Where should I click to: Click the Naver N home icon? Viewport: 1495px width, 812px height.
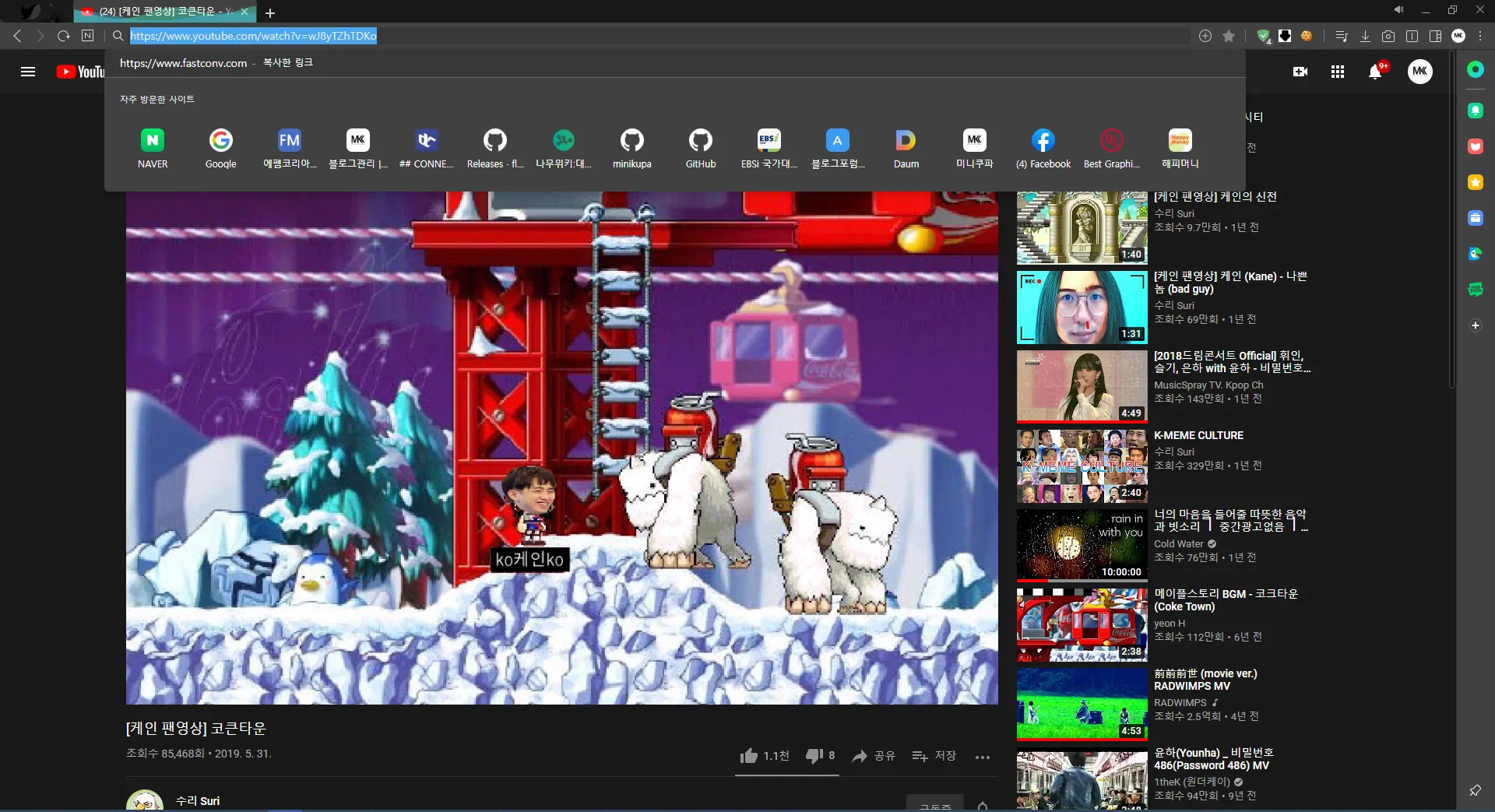tap(87, 36)
